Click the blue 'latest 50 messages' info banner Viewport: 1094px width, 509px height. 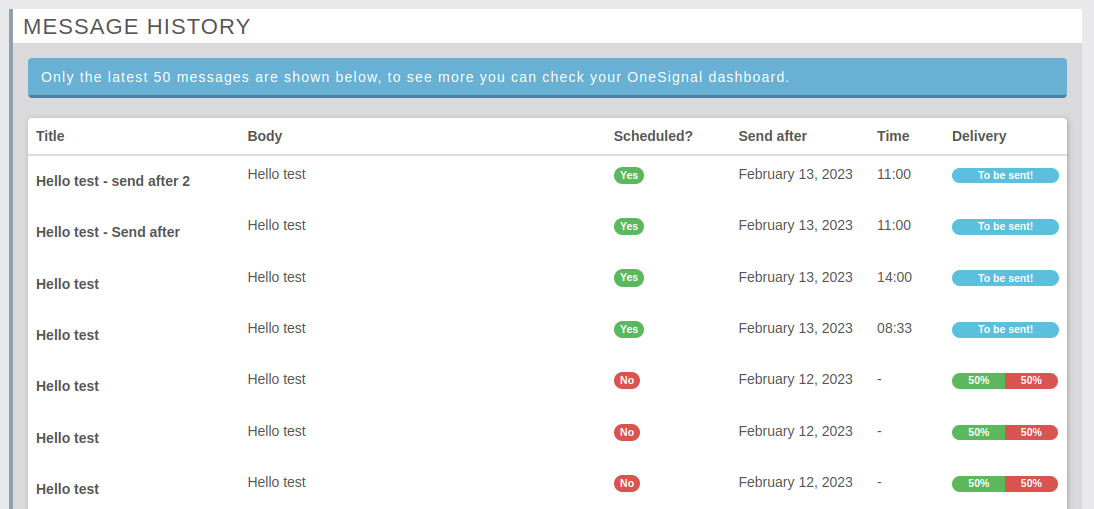546,77
